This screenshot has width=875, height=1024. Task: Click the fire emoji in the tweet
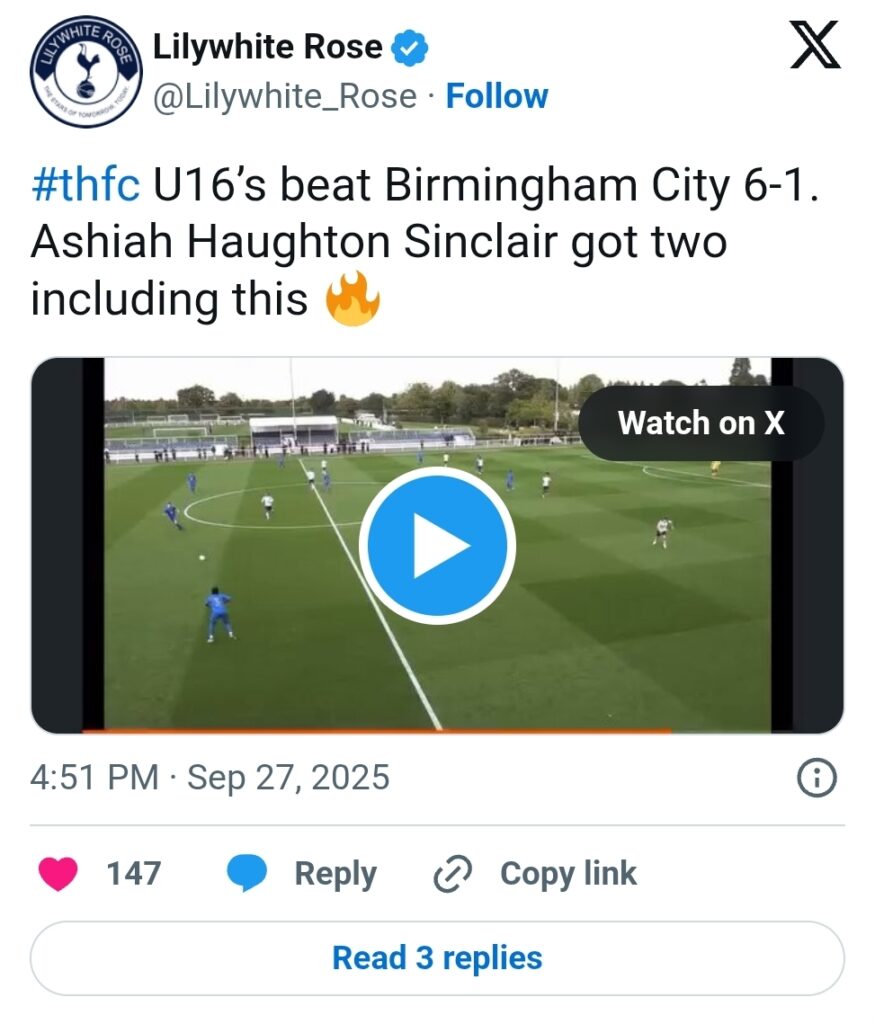coord(353,299)
